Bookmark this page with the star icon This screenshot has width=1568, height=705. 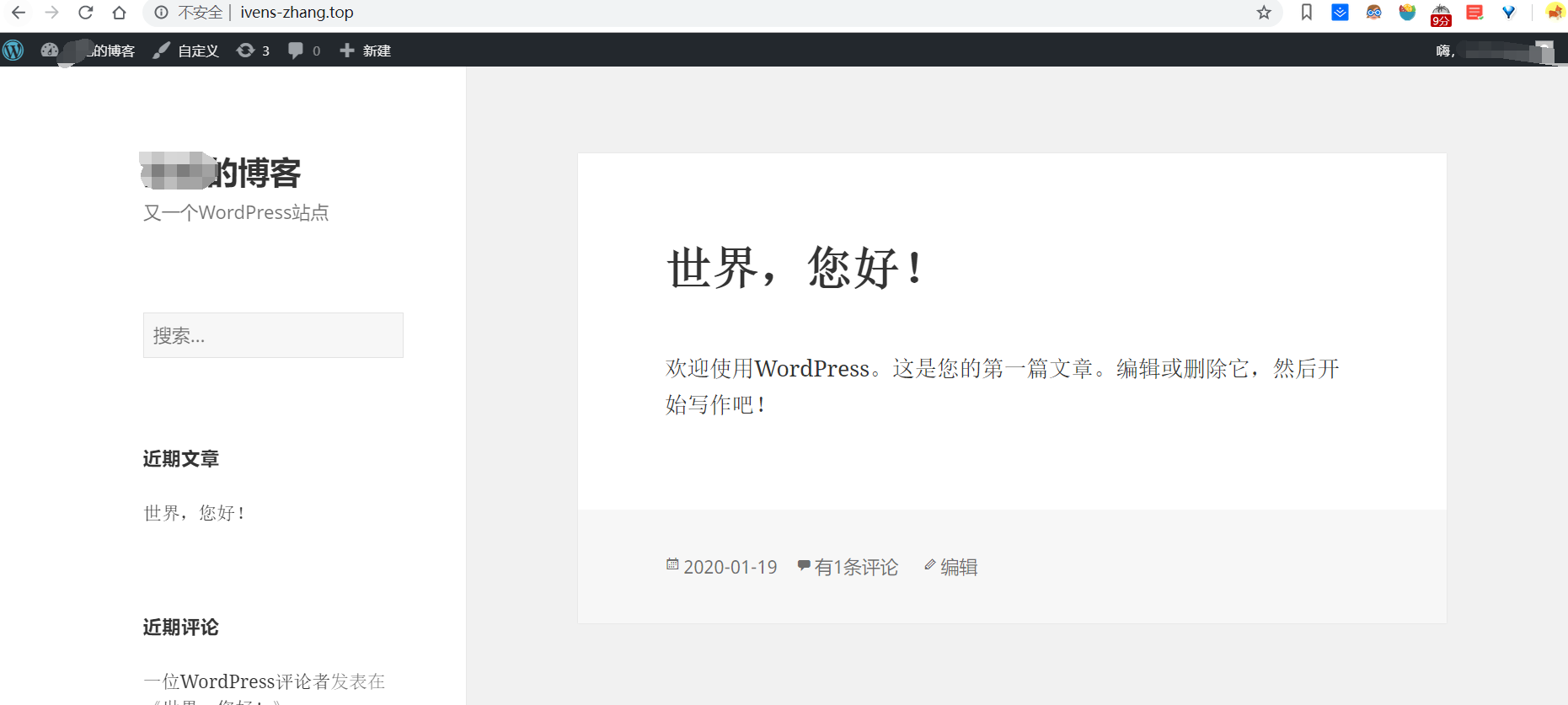tap(1264, 13)
